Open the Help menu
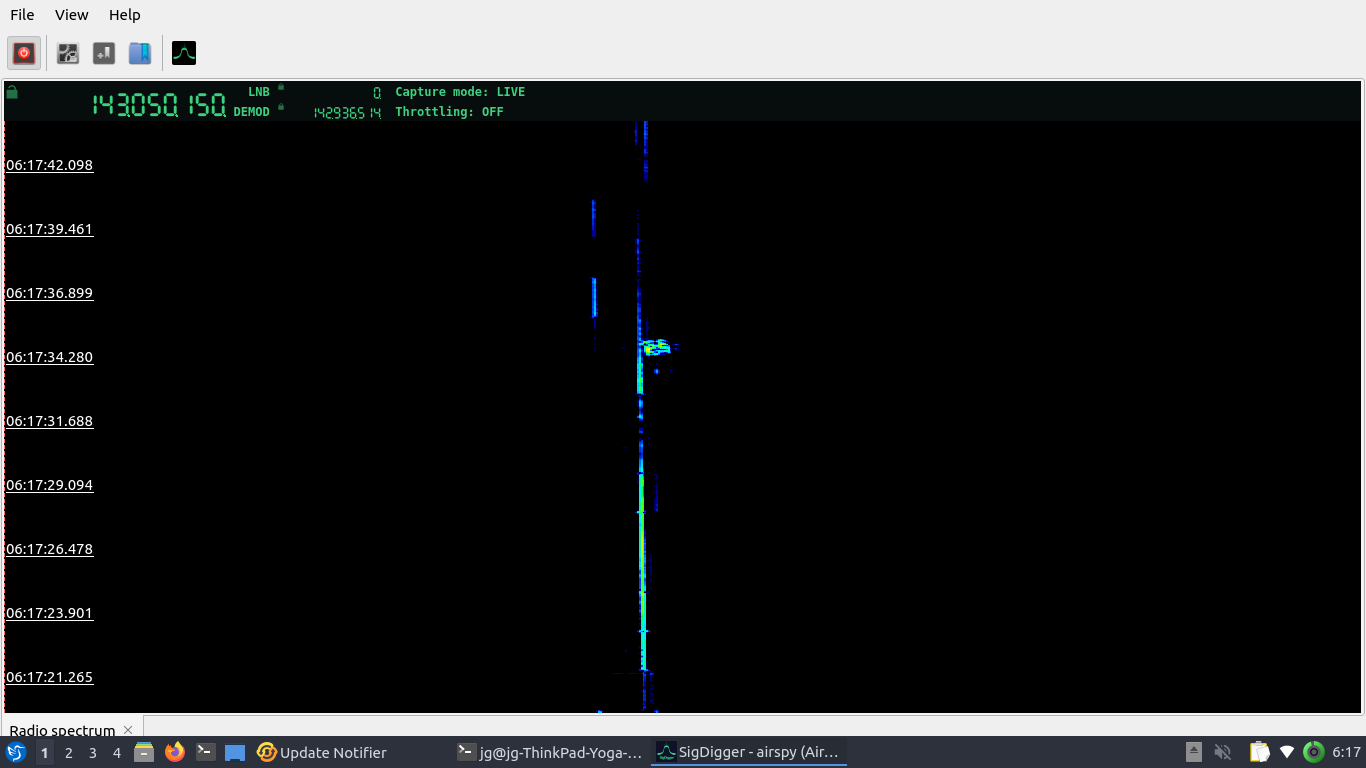 pos(125,15)
